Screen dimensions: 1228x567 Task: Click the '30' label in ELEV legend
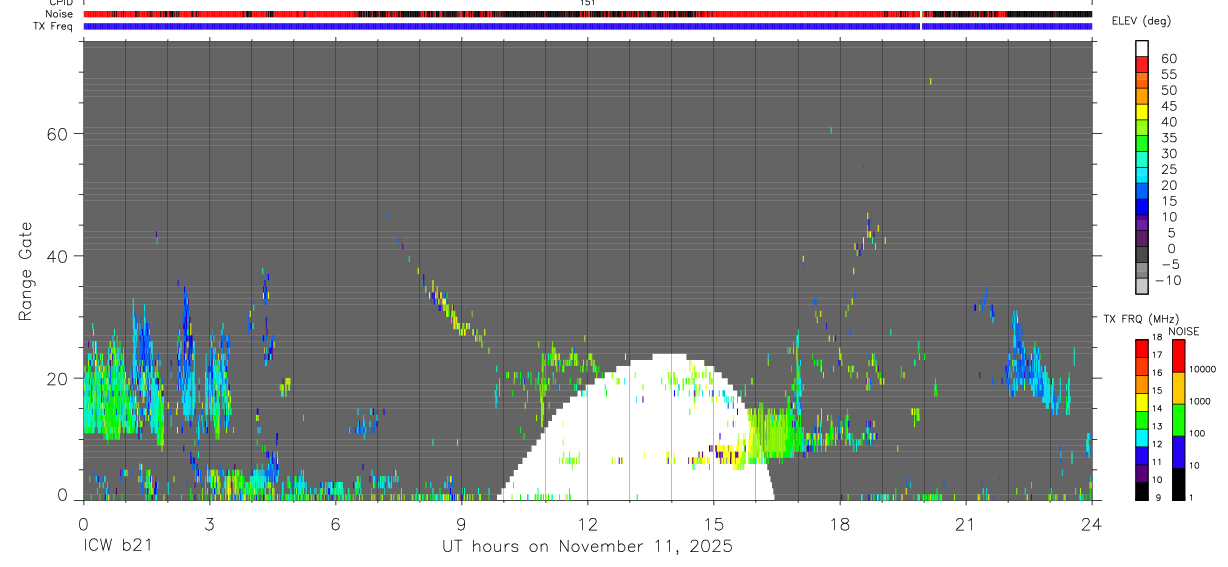coord(1169,153)
